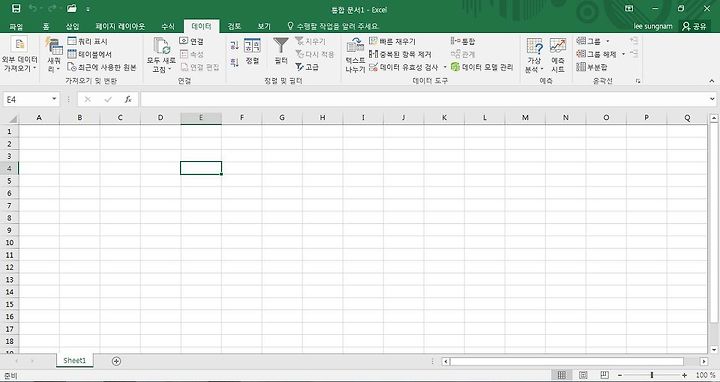The image size is (720, 382).
Task: Click the Insert Function fx icon
Action: [x=128, y=99]
